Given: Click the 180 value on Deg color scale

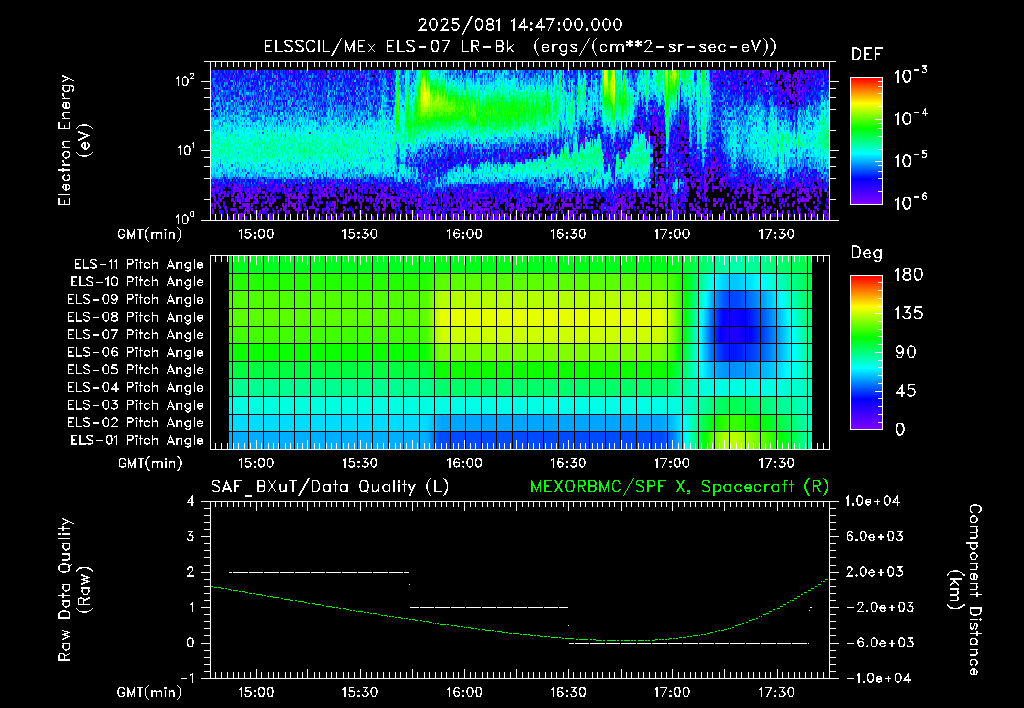Looking at the screenshot, I should (908, 275).
